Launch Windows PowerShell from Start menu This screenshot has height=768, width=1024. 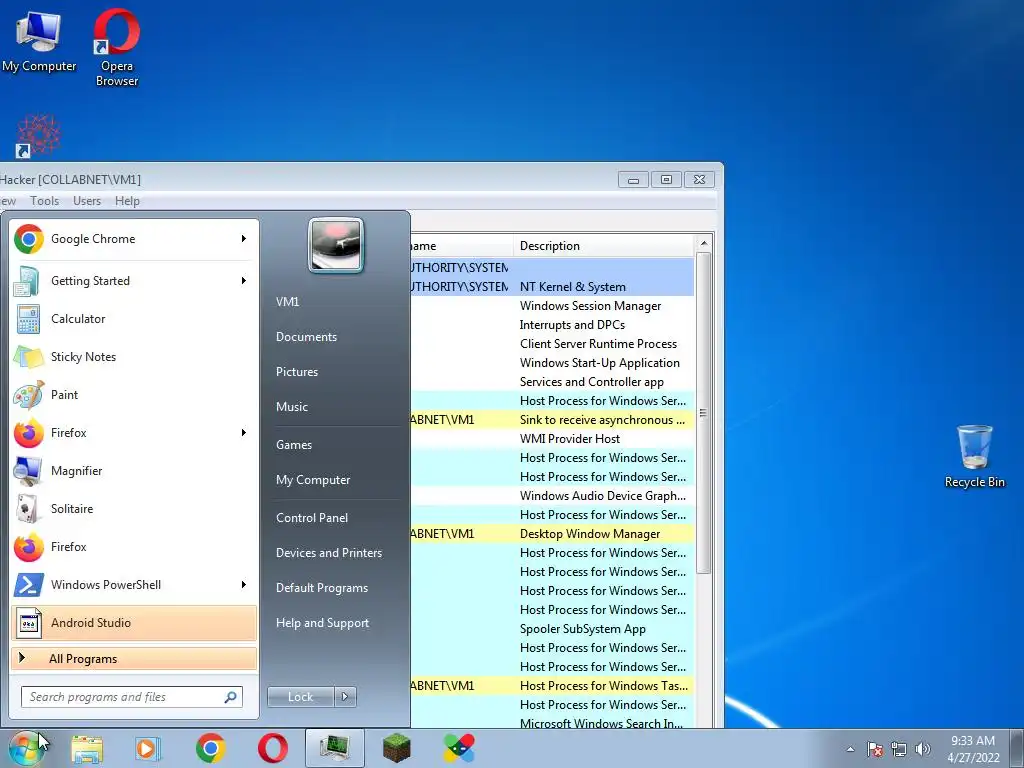134,584
